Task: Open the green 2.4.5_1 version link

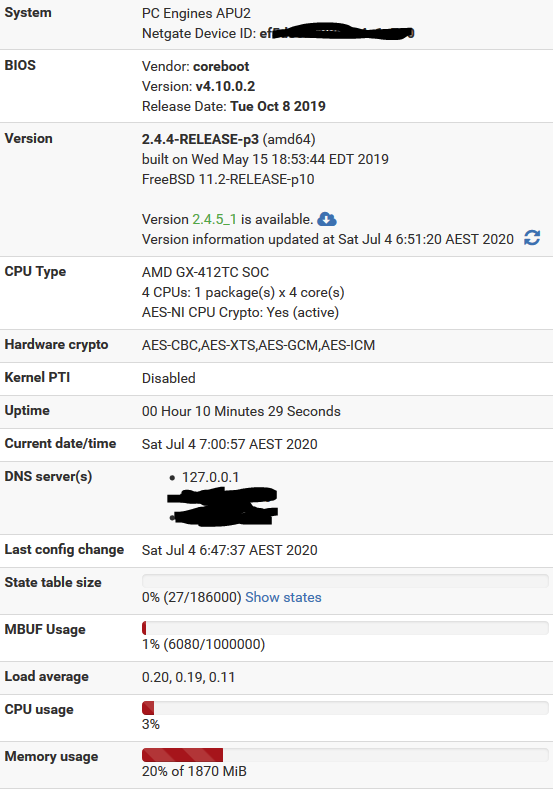Action: pos(214,219)
